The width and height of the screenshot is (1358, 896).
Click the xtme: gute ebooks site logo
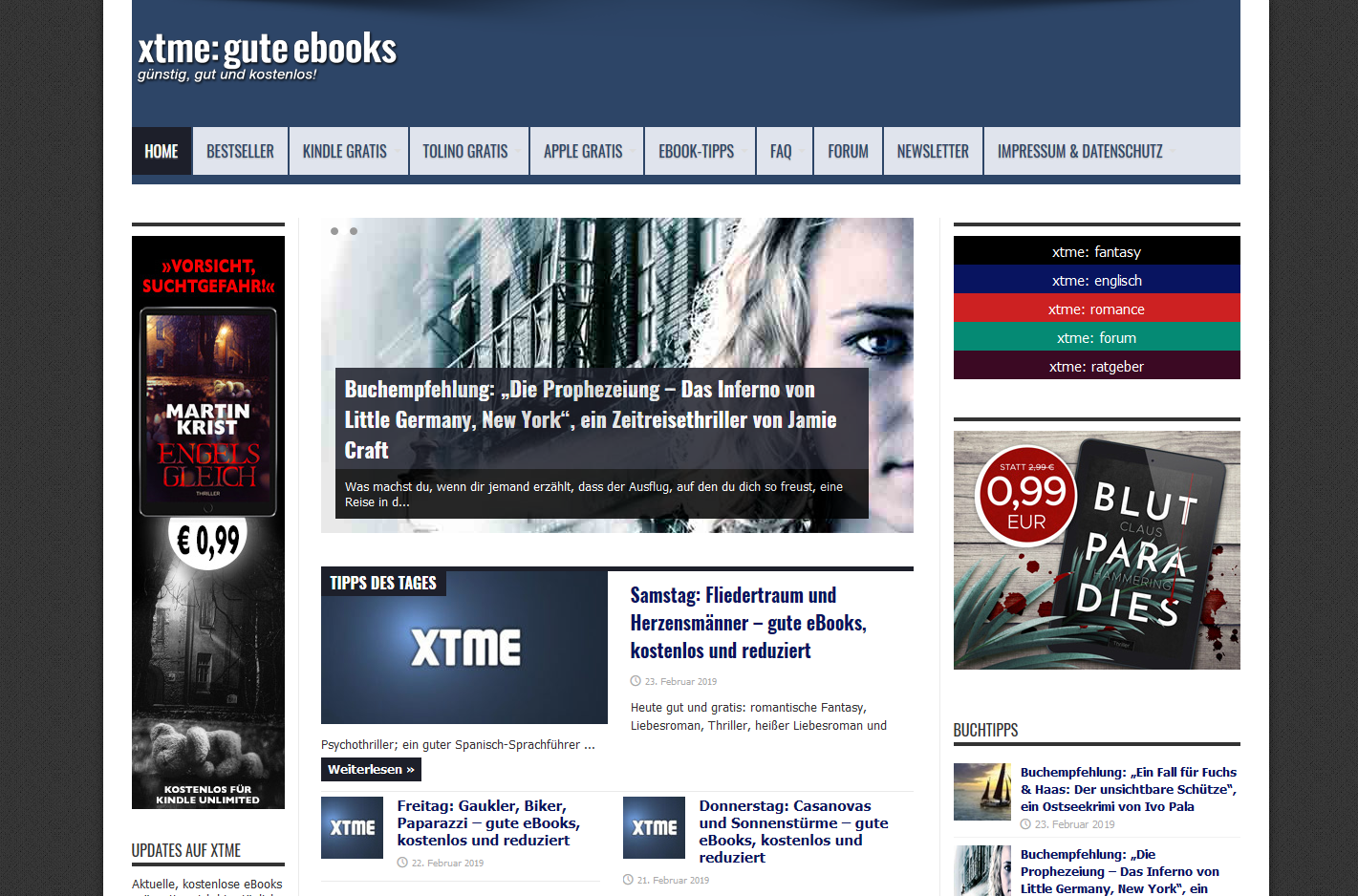(x=267, y=50)
